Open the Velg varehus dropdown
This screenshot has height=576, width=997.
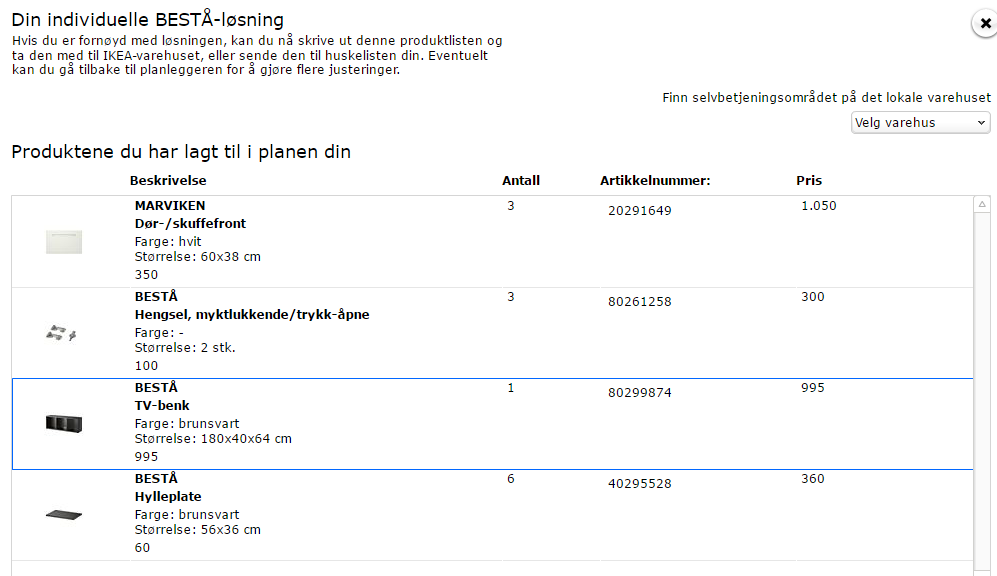pyautogui.click(x=921, y=123)
